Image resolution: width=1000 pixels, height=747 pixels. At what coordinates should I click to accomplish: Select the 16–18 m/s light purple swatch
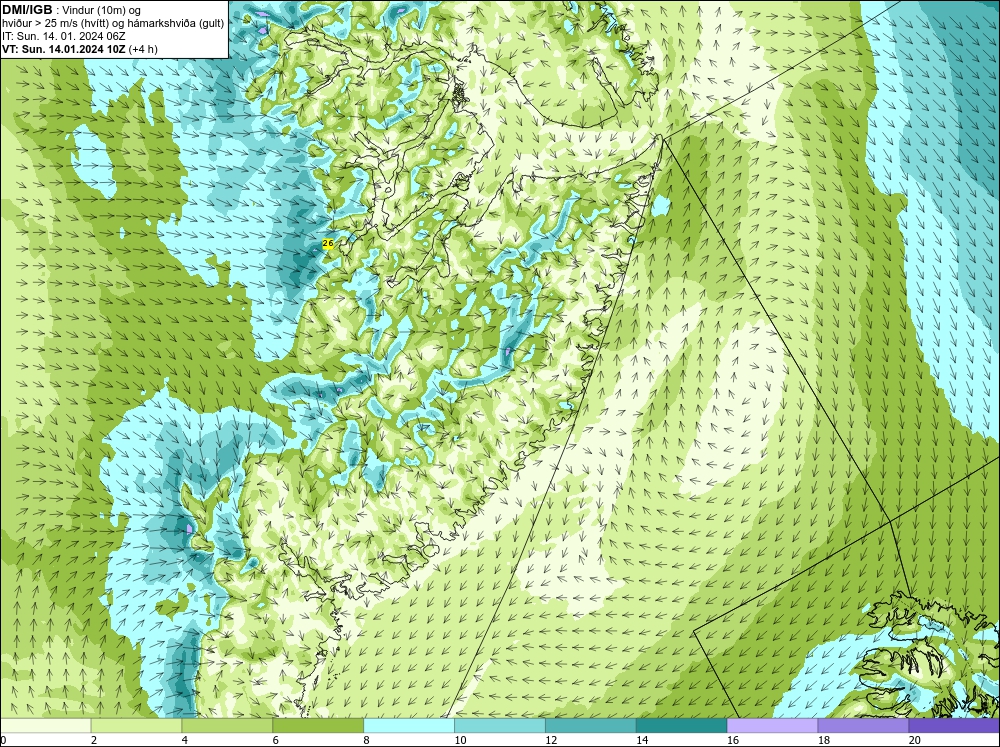(772, 725)
